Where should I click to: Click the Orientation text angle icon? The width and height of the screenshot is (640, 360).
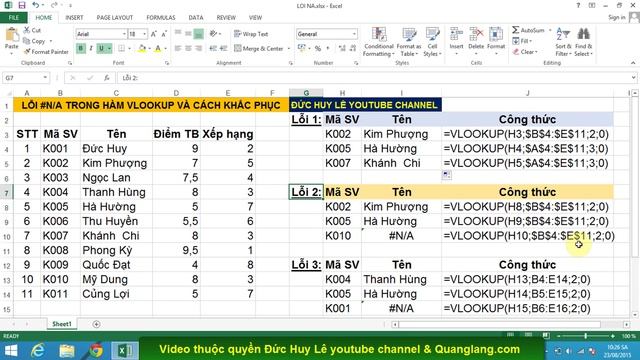point(213,34)
